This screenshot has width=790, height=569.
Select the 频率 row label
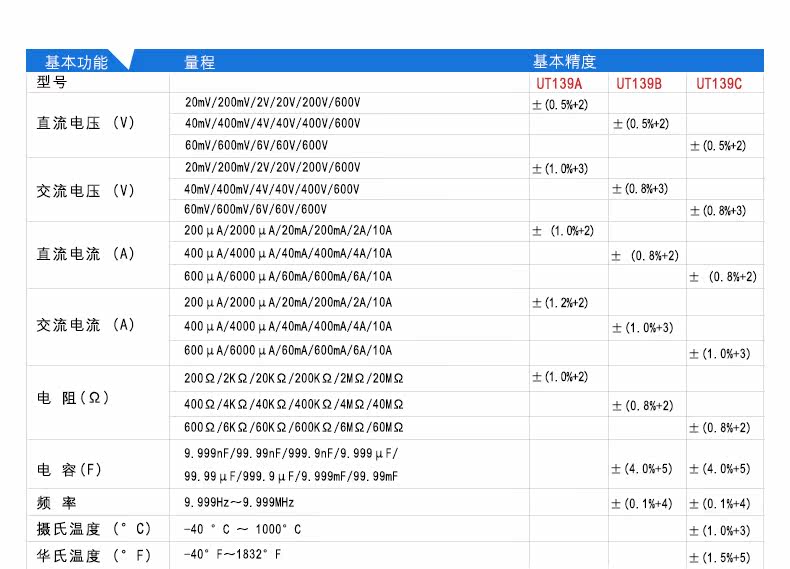coord(56,502)
